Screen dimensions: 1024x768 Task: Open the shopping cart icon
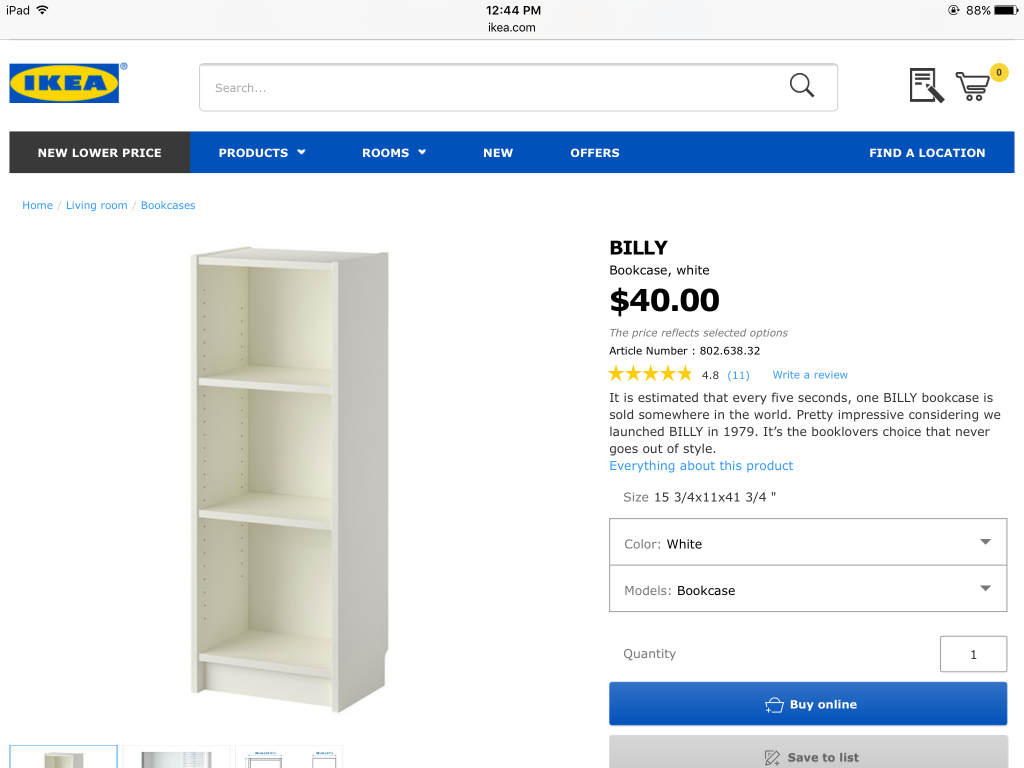pos(972,86)
